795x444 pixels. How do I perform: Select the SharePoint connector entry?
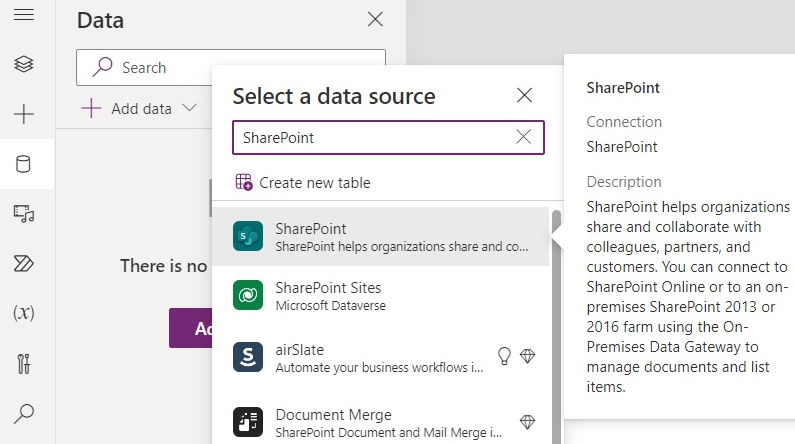click(380, 237)
